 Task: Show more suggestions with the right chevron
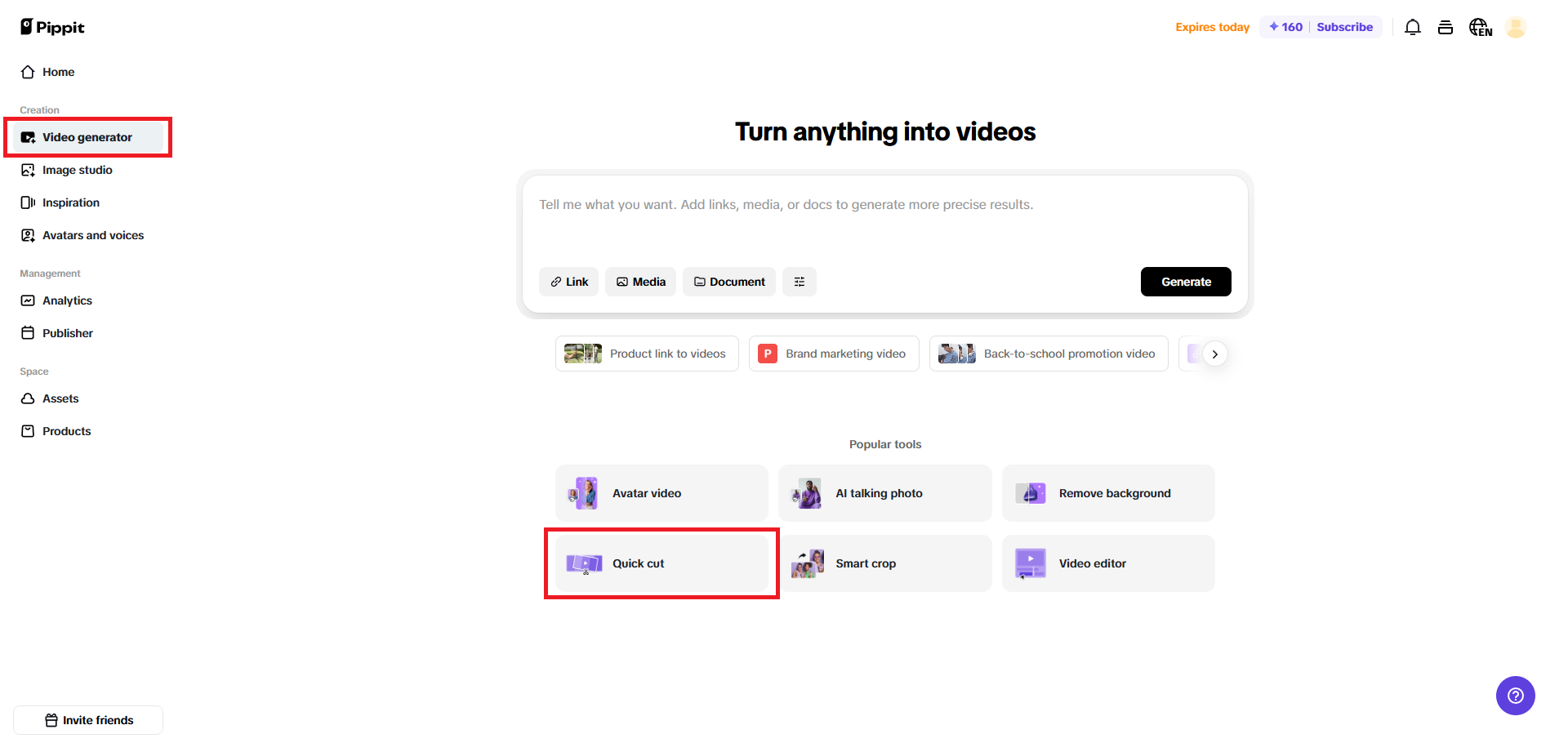coord(1215,354)
